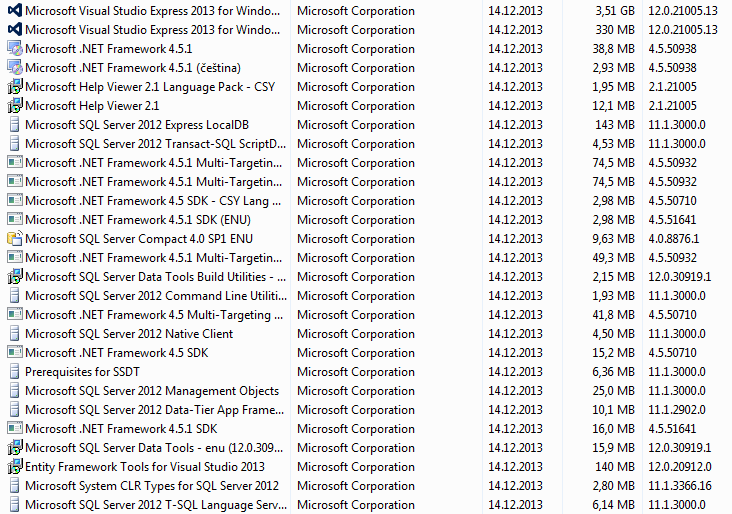This screenshot has width=732, height=514.
Task: Click the SQL Server 2012 T-SQL Language Service icon
Action: coord(14,505)
